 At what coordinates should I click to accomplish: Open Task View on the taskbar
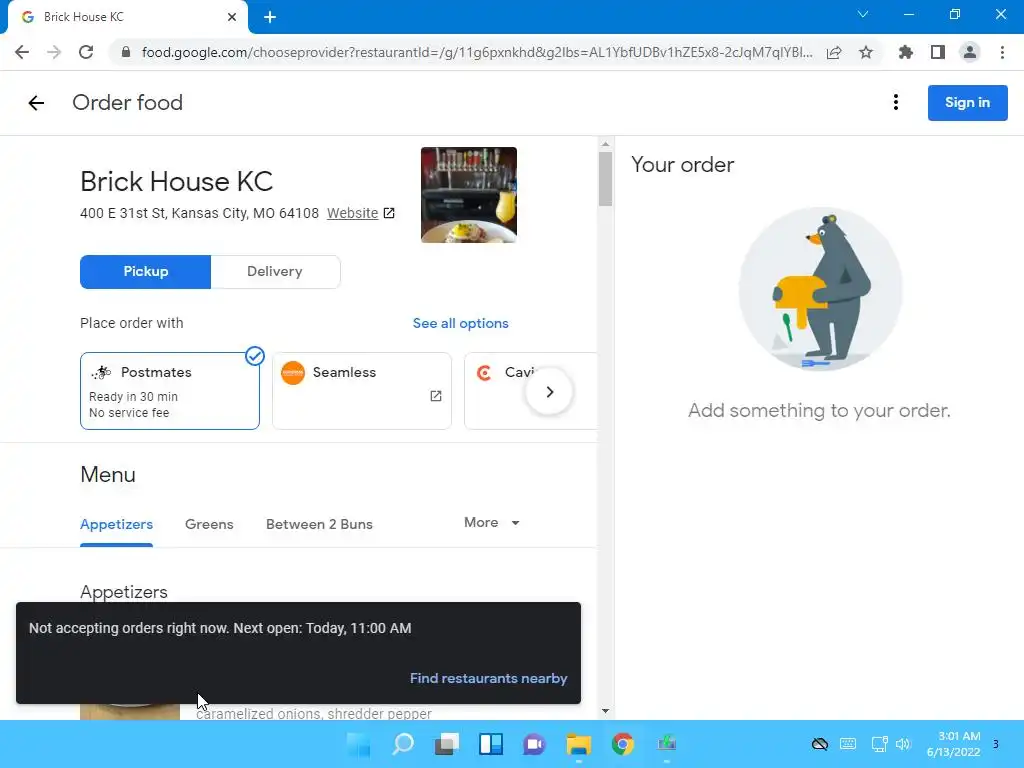coord(447,744)
